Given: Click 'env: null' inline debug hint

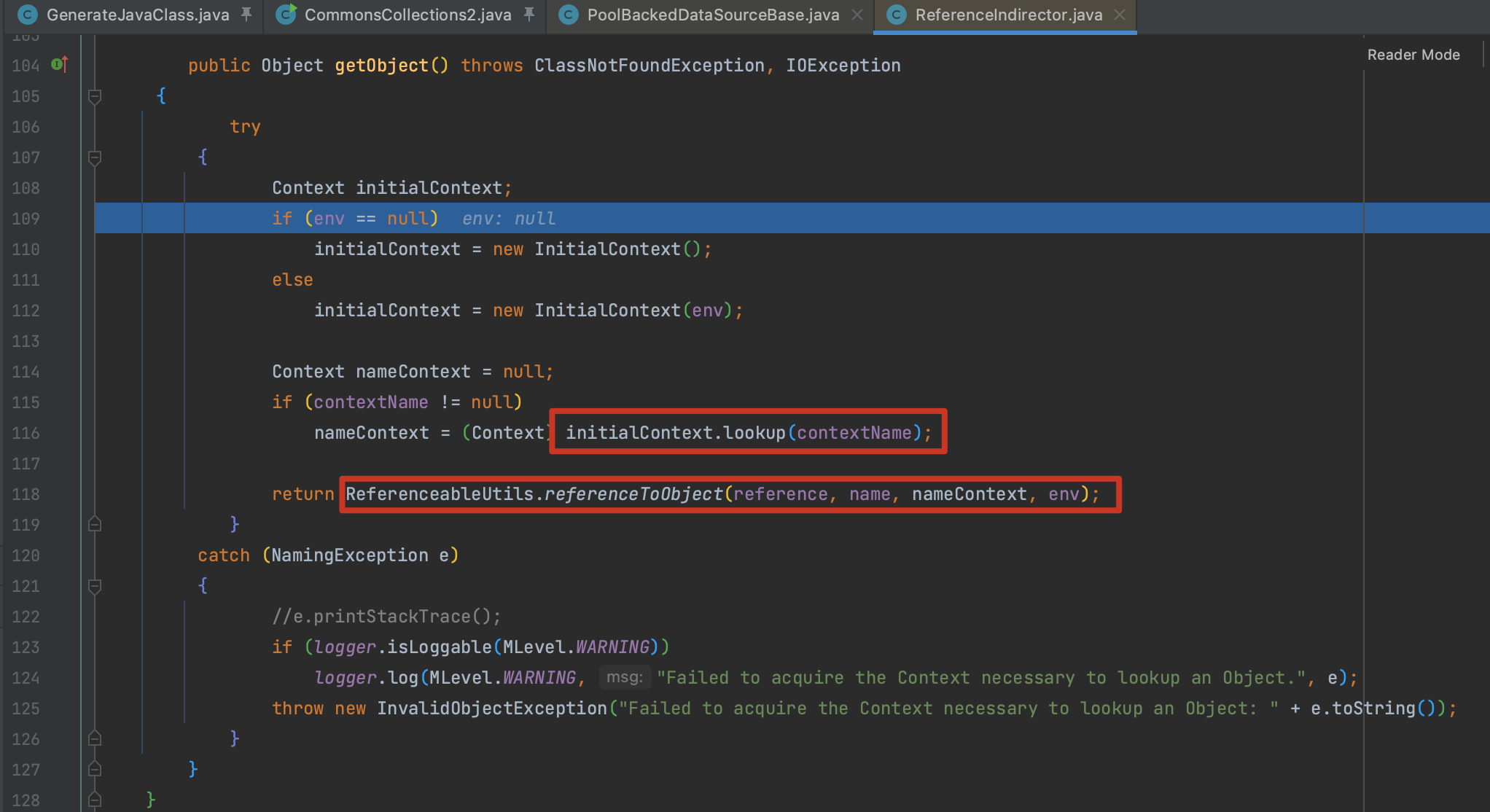Looking at the screenshot, I should [509, 219].
